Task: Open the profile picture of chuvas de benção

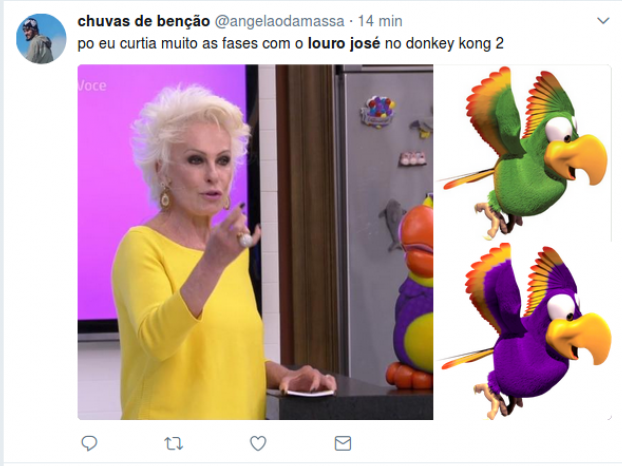Action: coord(41,38)
